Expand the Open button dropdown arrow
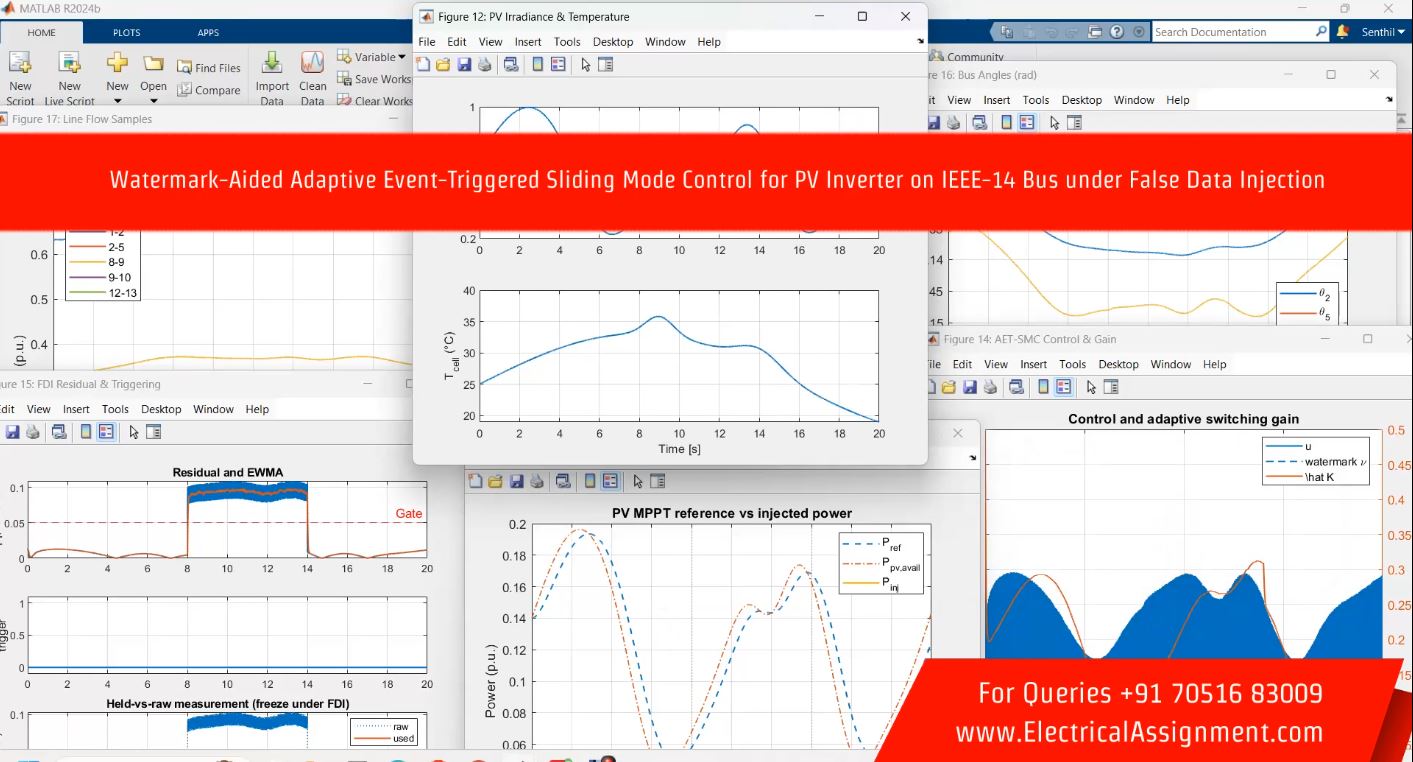The height and width of the screenshot is (762, 1413). click(153, 100)
